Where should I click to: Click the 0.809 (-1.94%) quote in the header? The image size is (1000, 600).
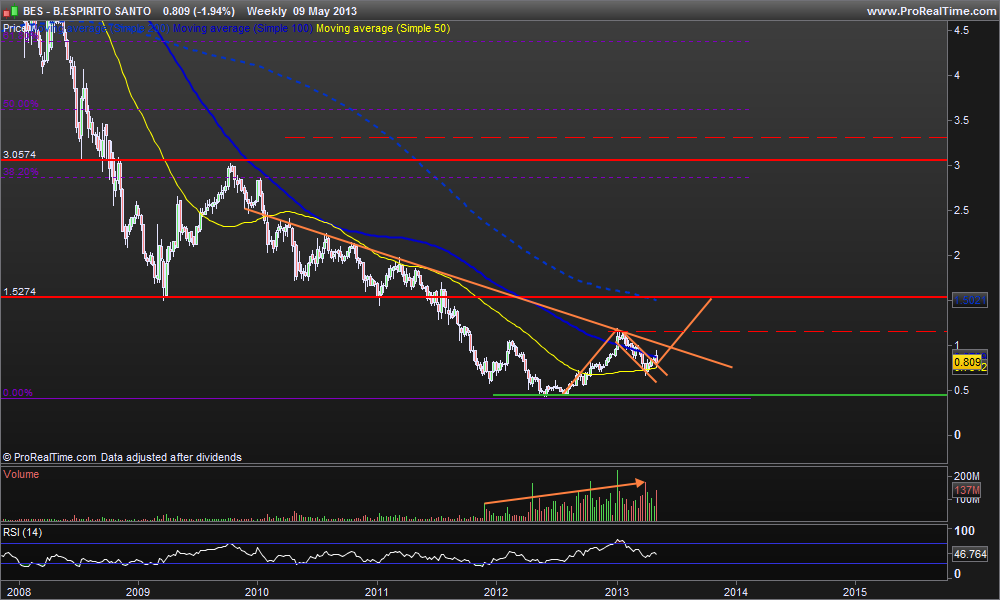pos(198,11)
